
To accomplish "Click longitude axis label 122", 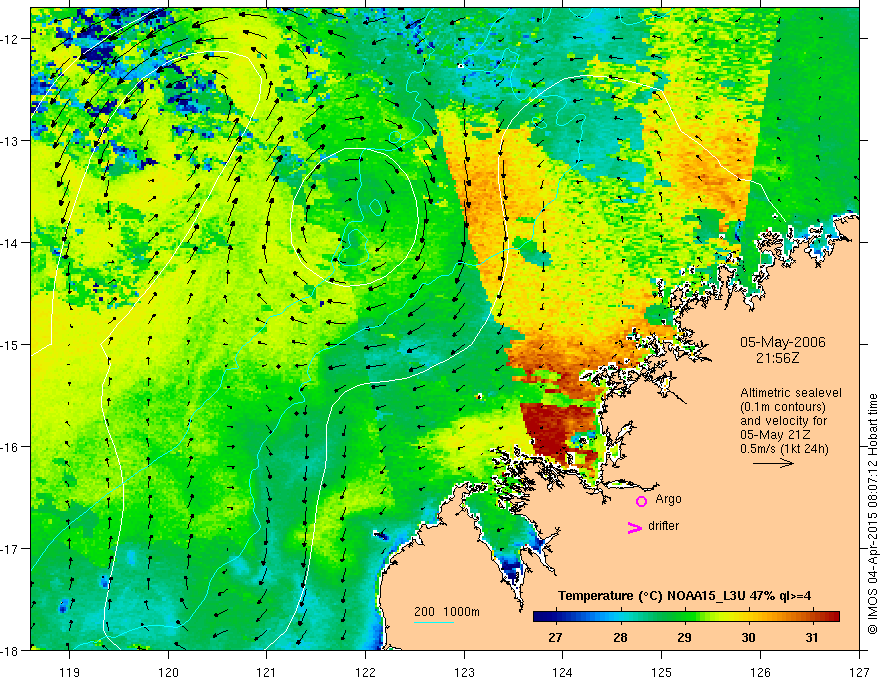I will click(x=365, y=672).
